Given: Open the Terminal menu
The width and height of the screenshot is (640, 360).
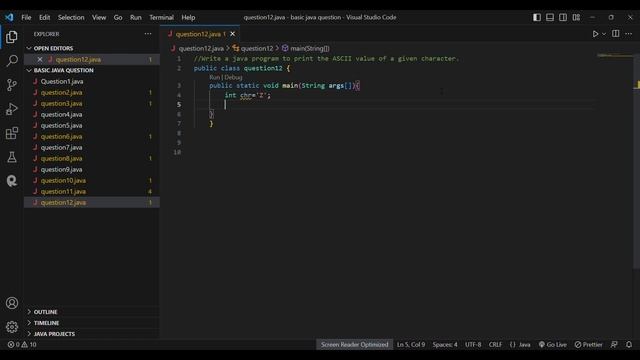Looking at the screenshot, I should pos(161,17).
